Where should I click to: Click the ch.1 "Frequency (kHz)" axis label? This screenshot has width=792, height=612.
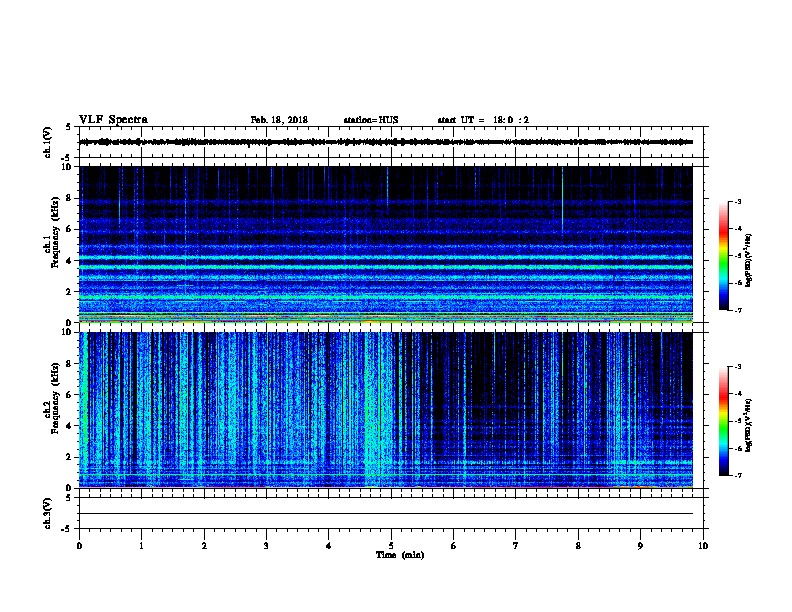[x=55, y=232]
